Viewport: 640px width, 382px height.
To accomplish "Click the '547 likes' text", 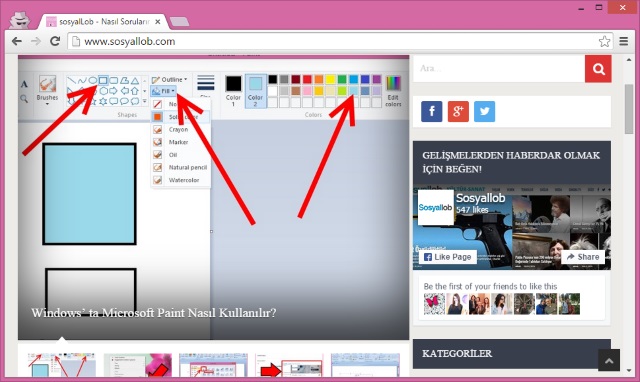I will 472,210.
